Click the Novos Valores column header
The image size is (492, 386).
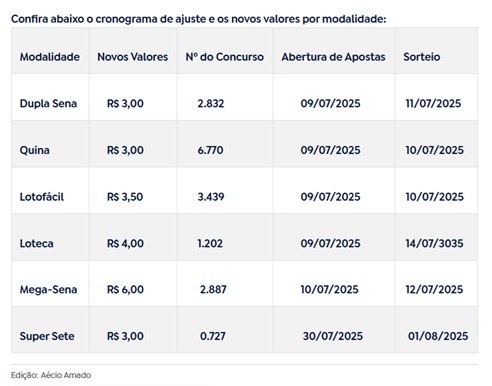(133, 57)
